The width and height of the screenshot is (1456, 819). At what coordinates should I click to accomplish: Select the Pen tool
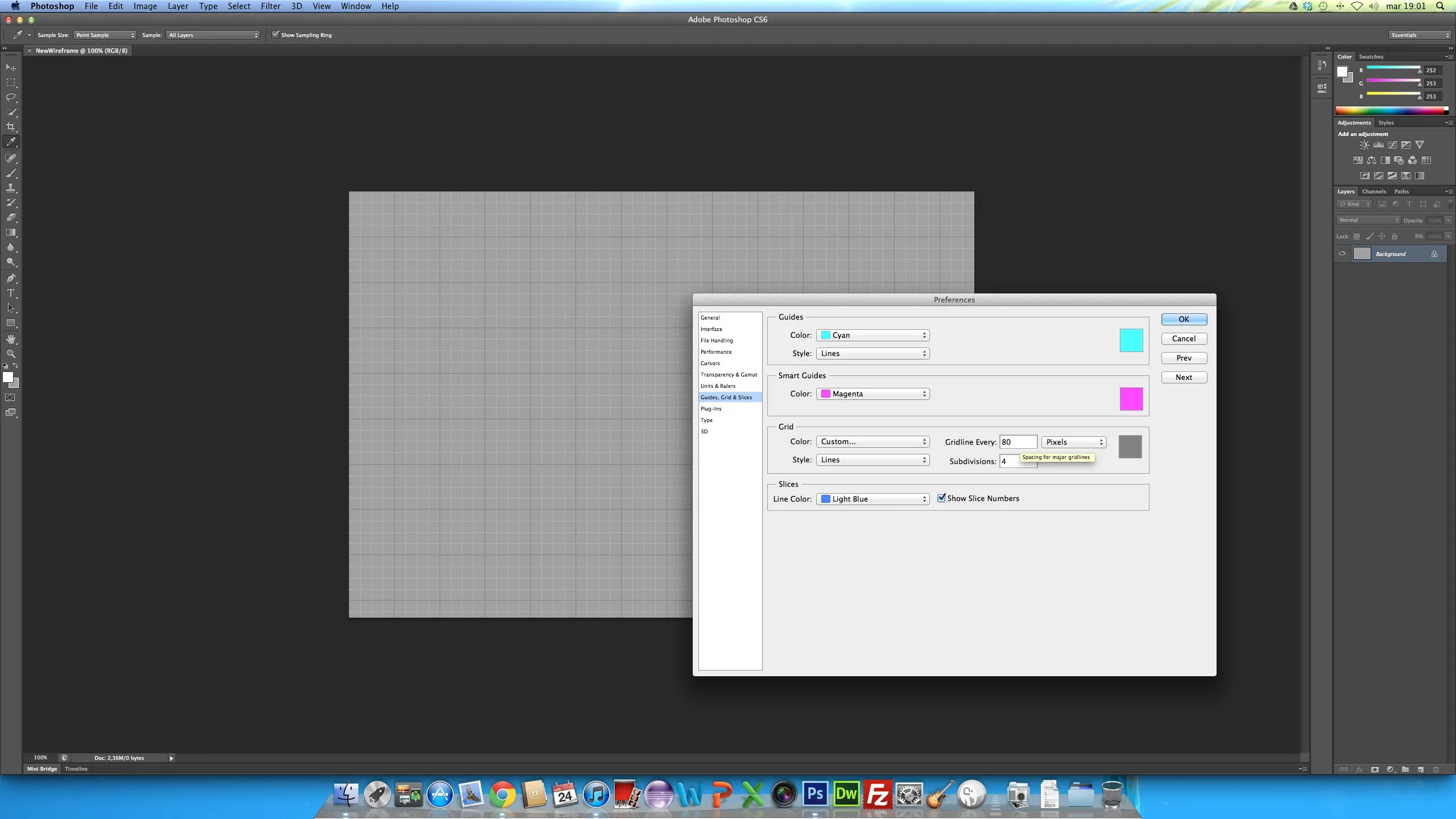tap(11, 278)
